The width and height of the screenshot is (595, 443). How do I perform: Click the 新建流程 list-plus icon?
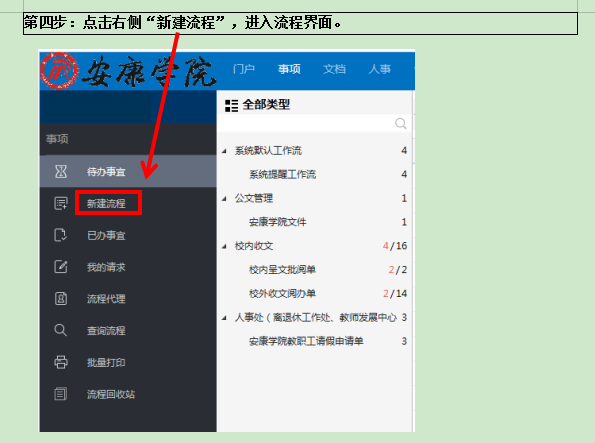pyautogui.click(x=61, y=203)
